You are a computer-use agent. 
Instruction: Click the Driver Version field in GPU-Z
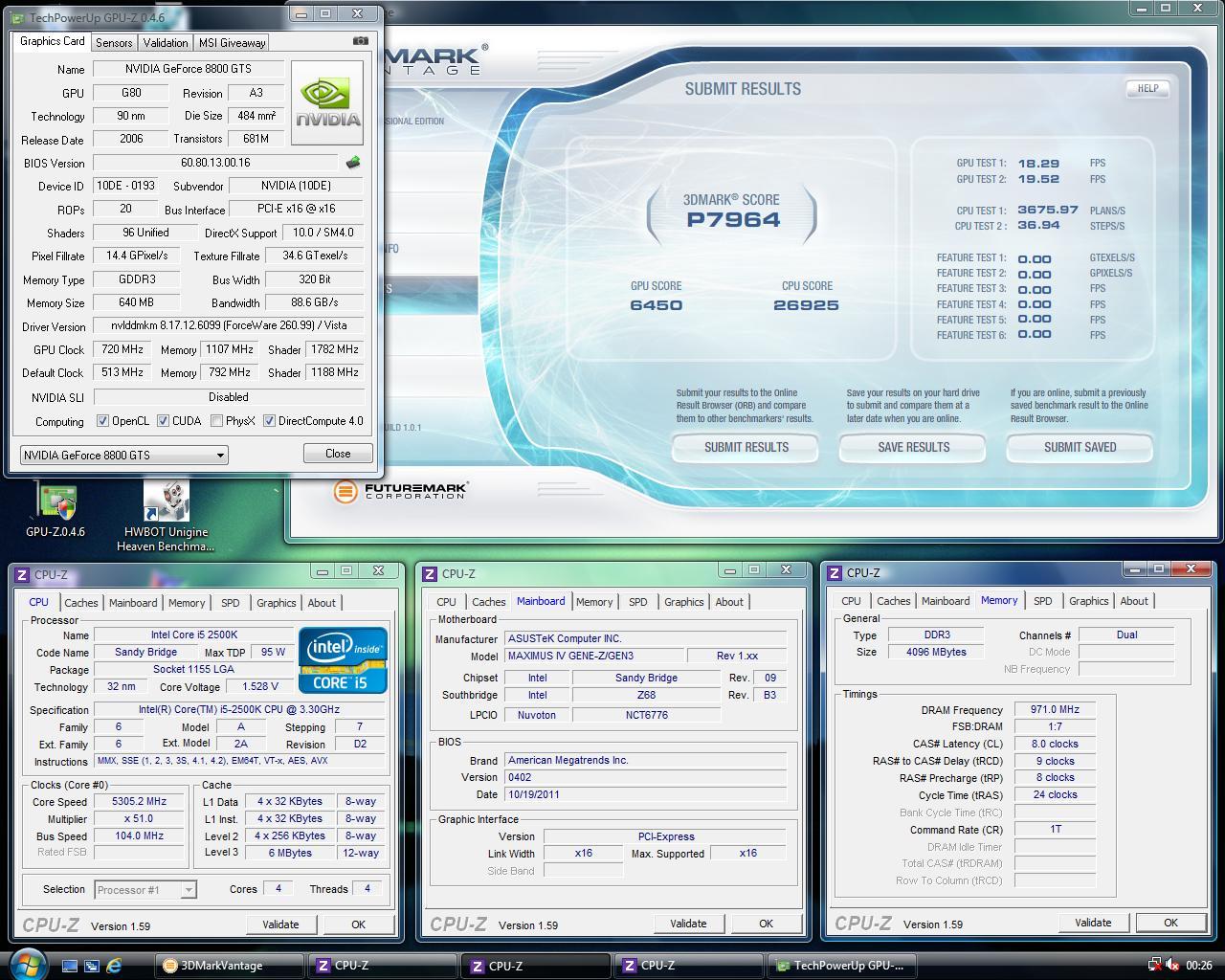229,326
